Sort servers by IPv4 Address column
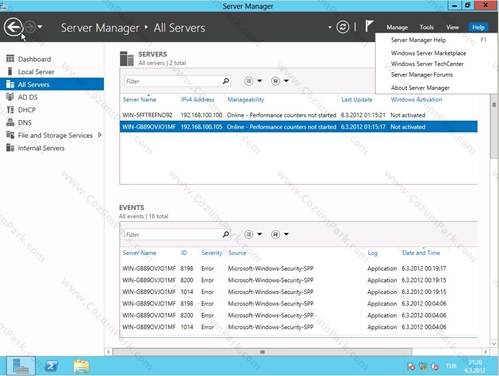This screenshot has width=499, height=376. click(x=197, y=99)
